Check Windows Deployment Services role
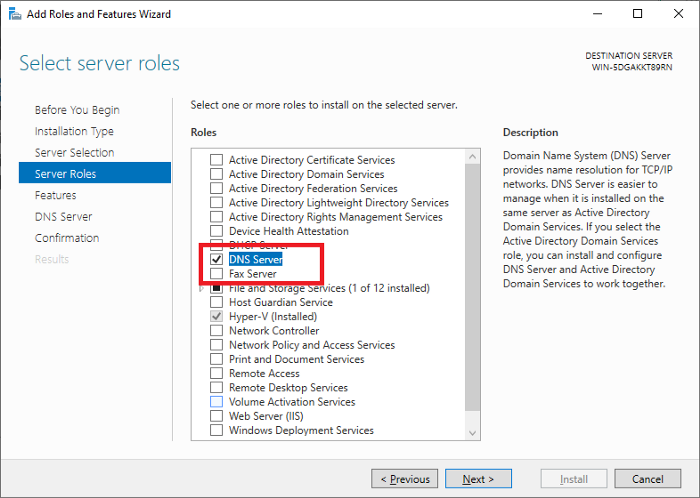The width and height of the screenshot is (700, 498). point(217,431)
